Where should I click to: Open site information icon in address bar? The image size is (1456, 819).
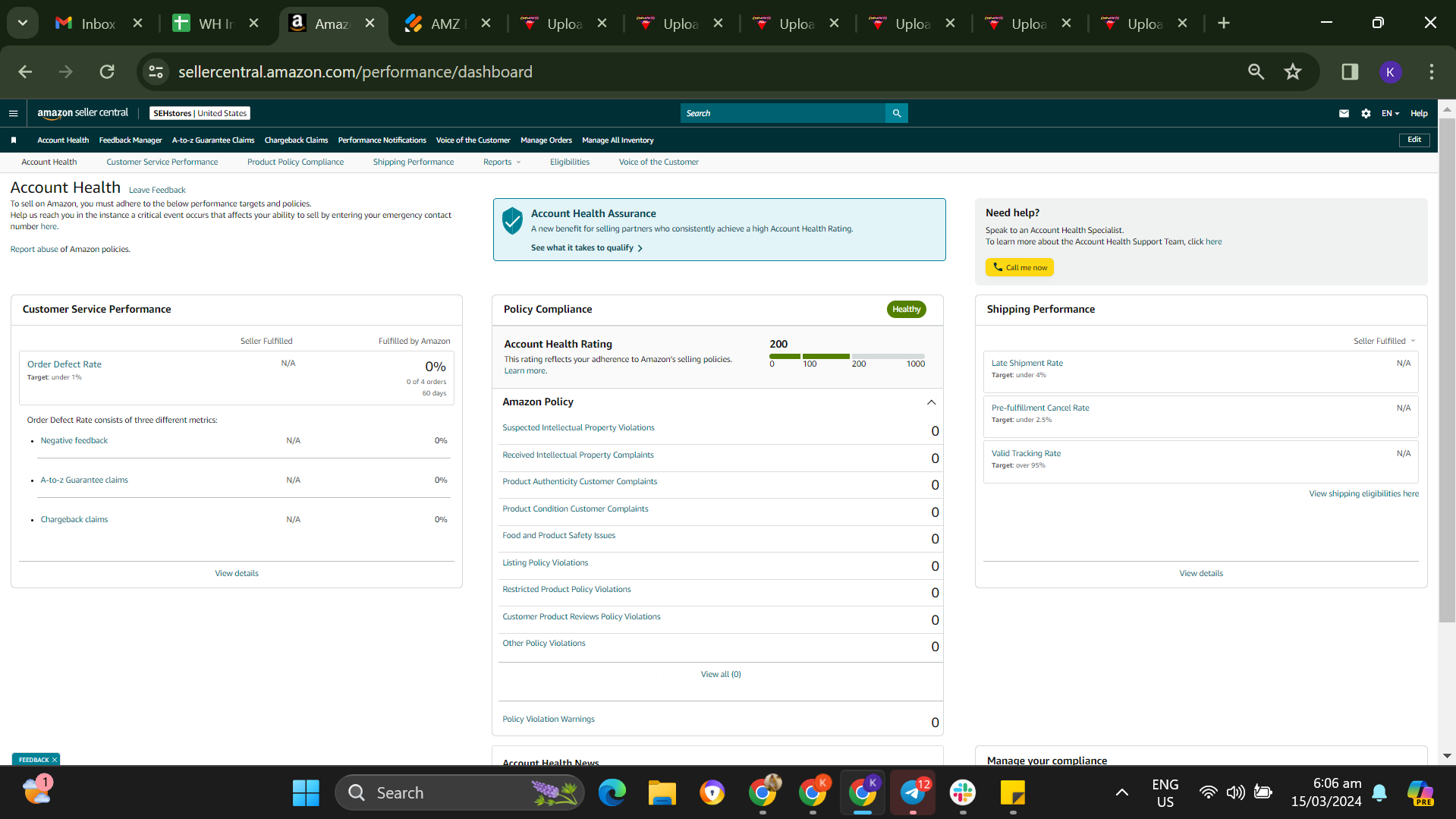156,72
